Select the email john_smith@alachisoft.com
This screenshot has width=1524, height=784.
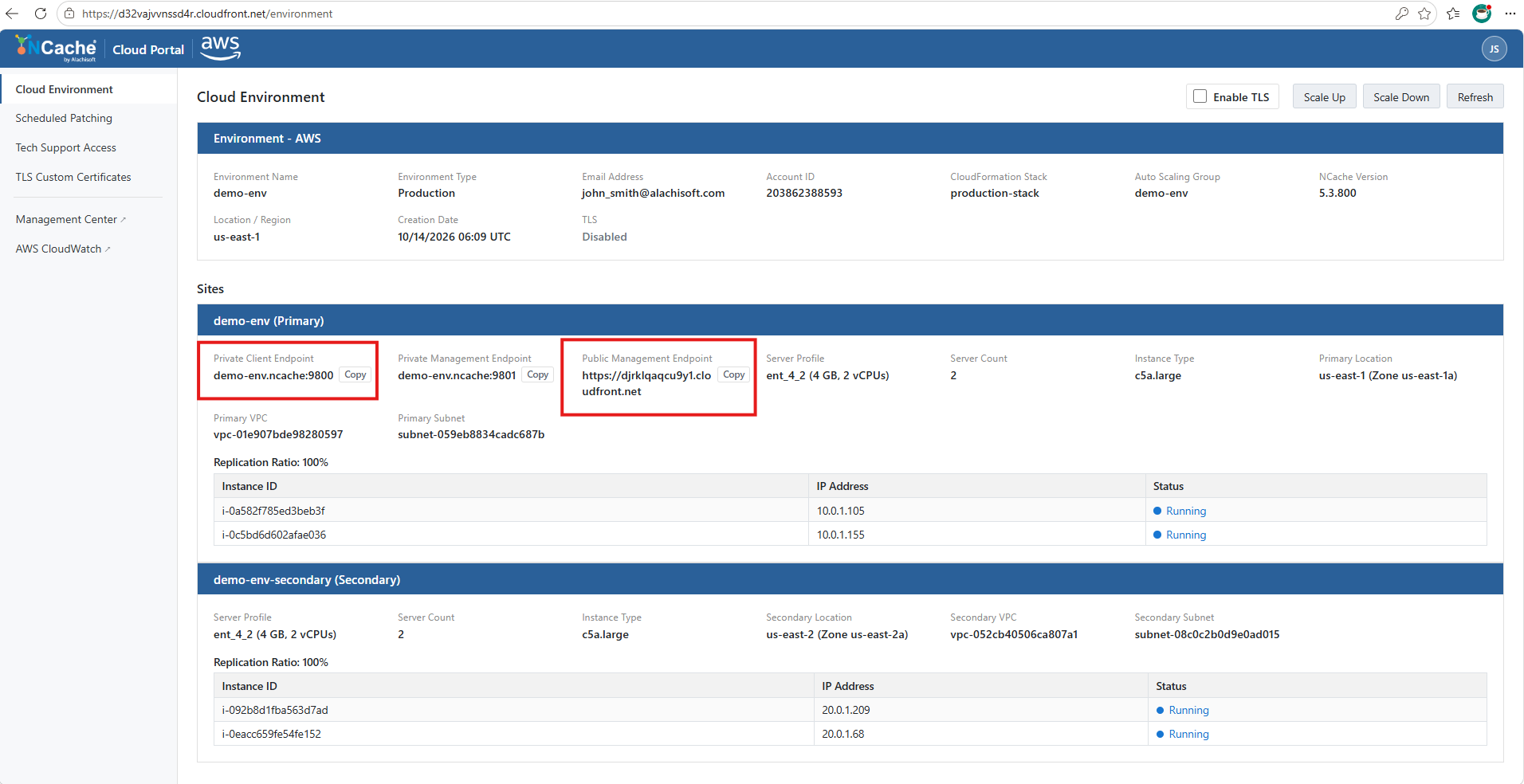click(653, 193)
